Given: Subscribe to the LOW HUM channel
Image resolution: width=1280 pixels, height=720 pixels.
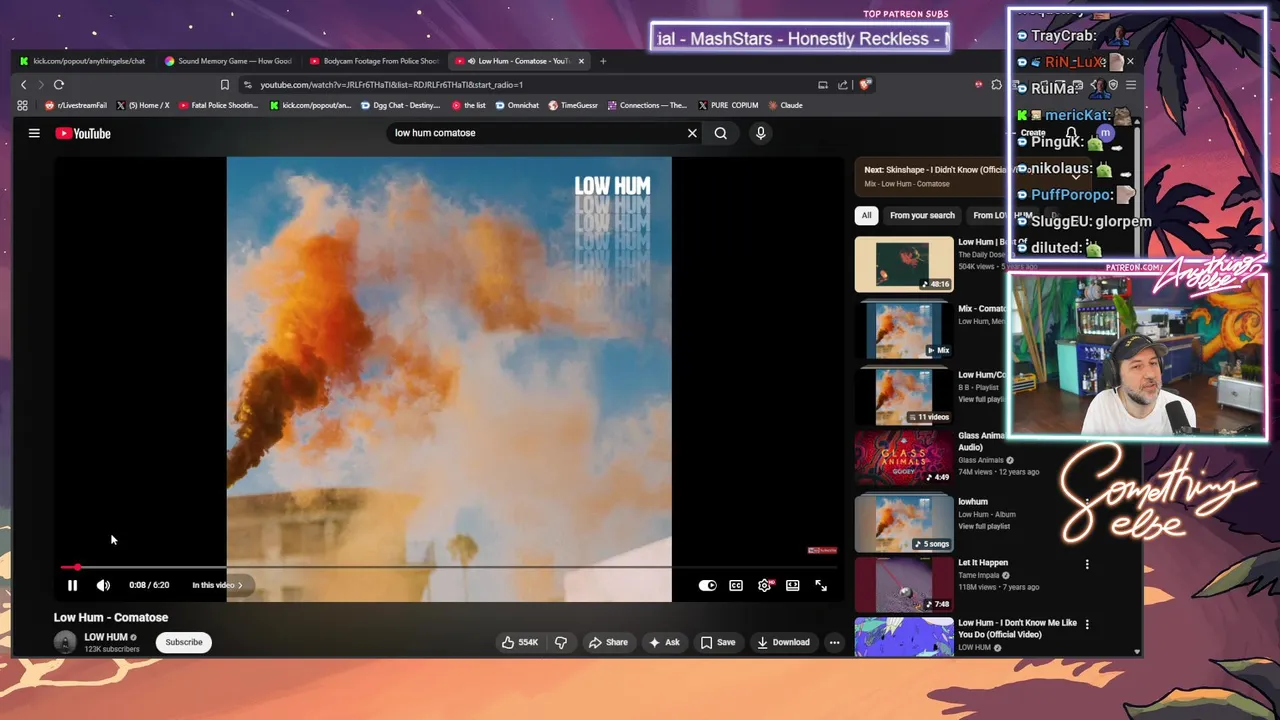Looking at the screenshot, I should (184, 642).
